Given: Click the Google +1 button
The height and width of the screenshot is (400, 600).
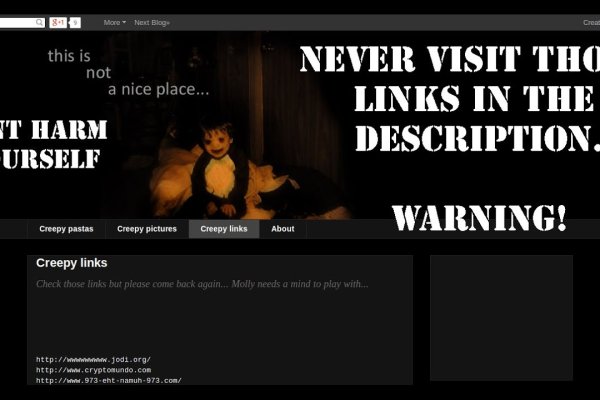Looking at the screenshot, I should click(x=58, y=23).
